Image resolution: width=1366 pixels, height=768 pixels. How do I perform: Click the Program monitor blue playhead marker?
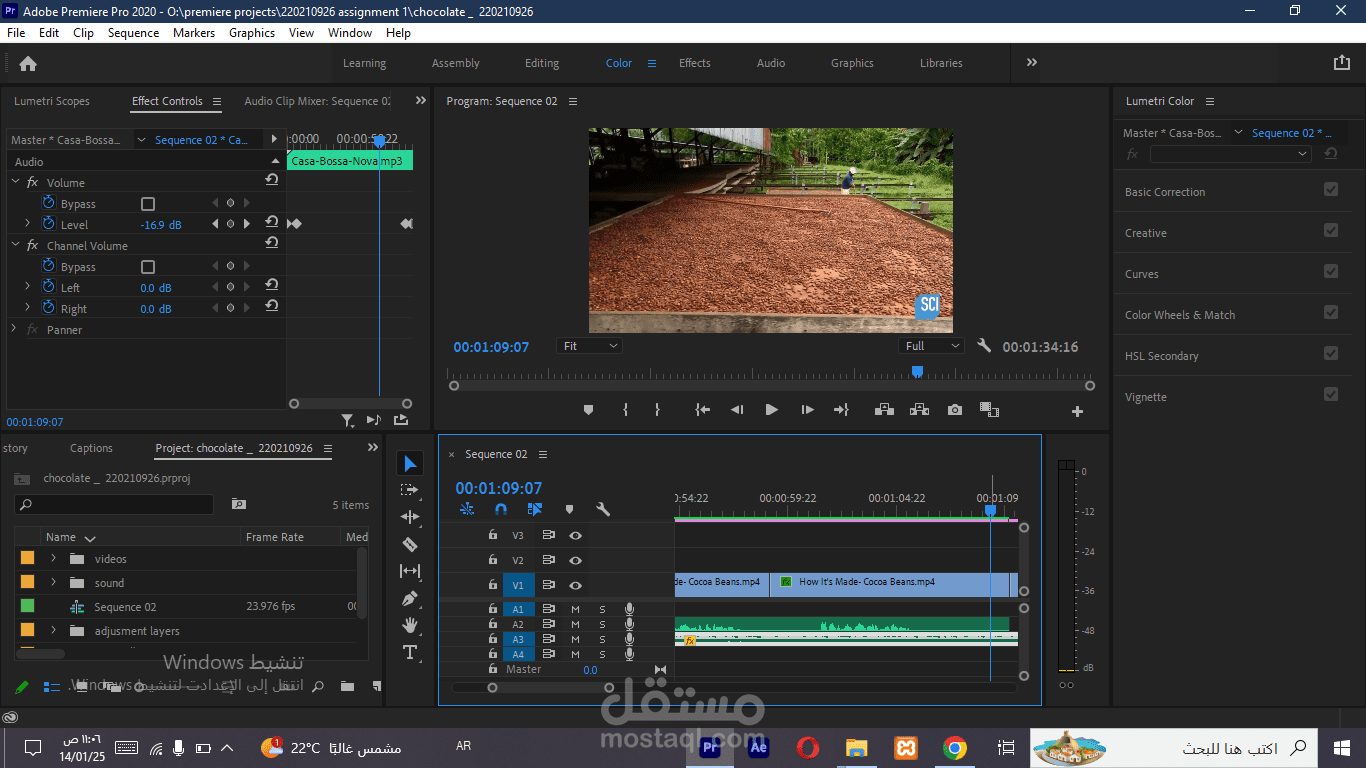917,372
